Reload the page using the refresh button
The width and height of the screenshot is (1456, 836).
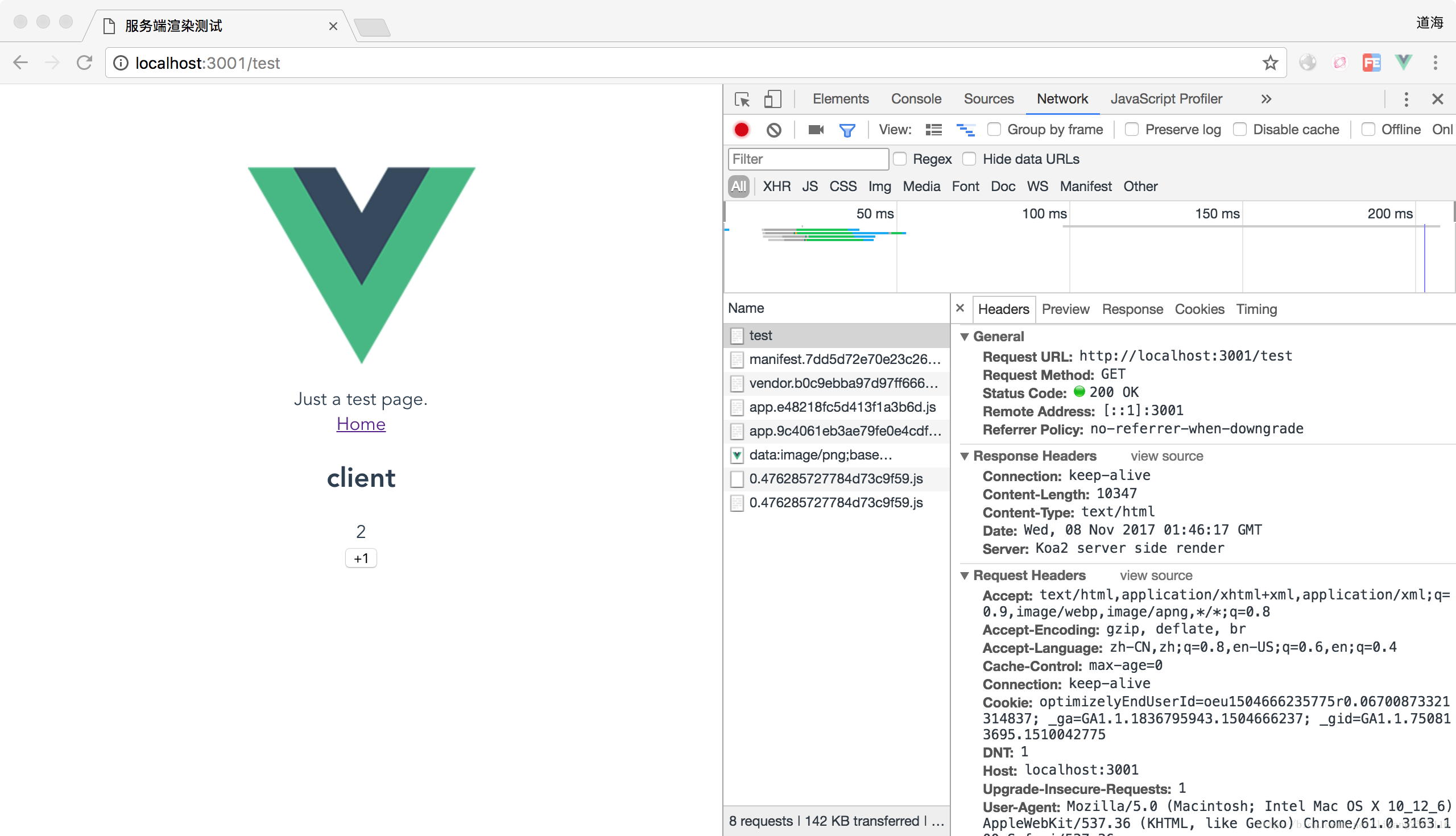84,63
